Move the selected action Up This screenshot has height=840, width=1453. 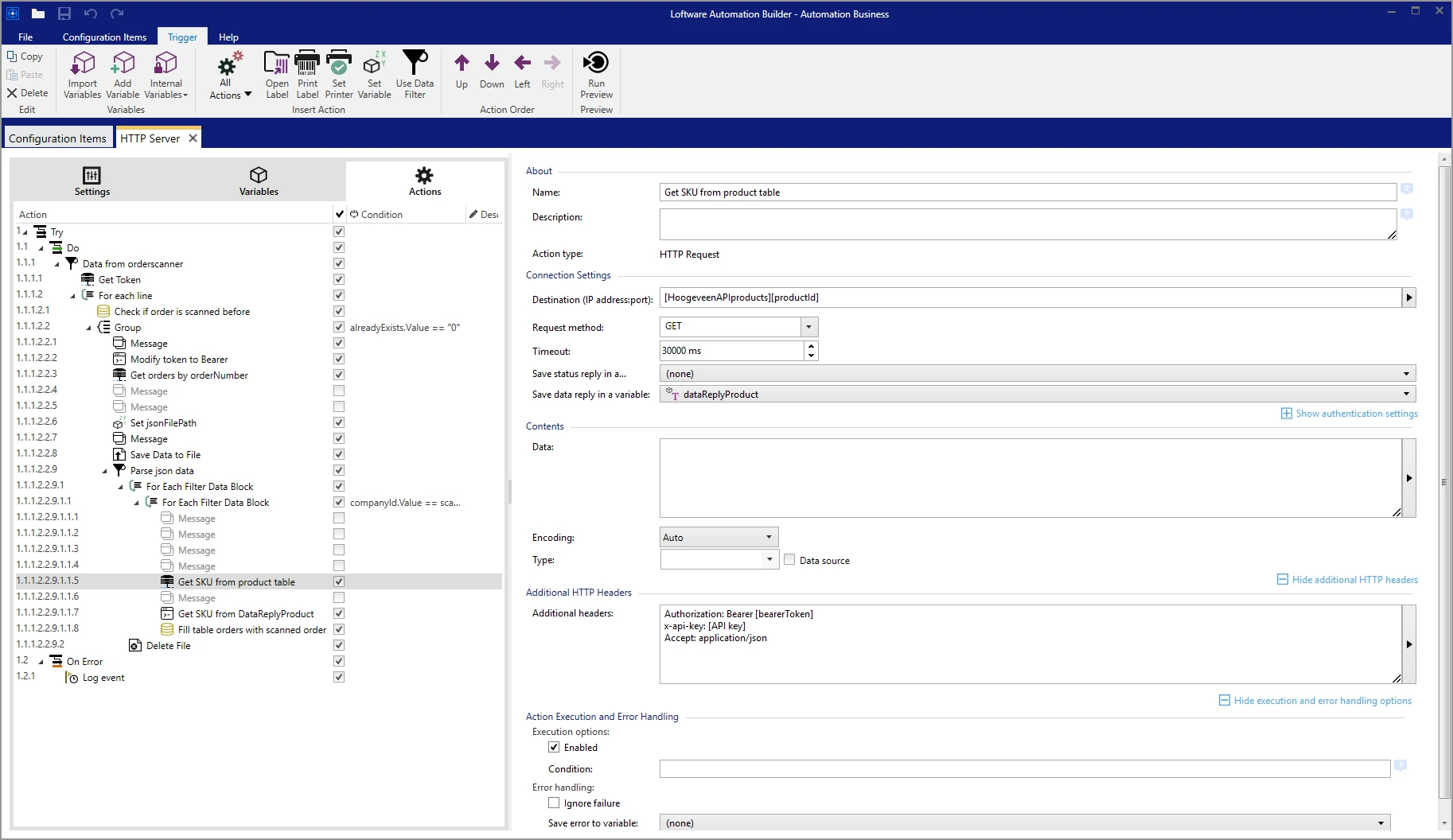[462, 72]
